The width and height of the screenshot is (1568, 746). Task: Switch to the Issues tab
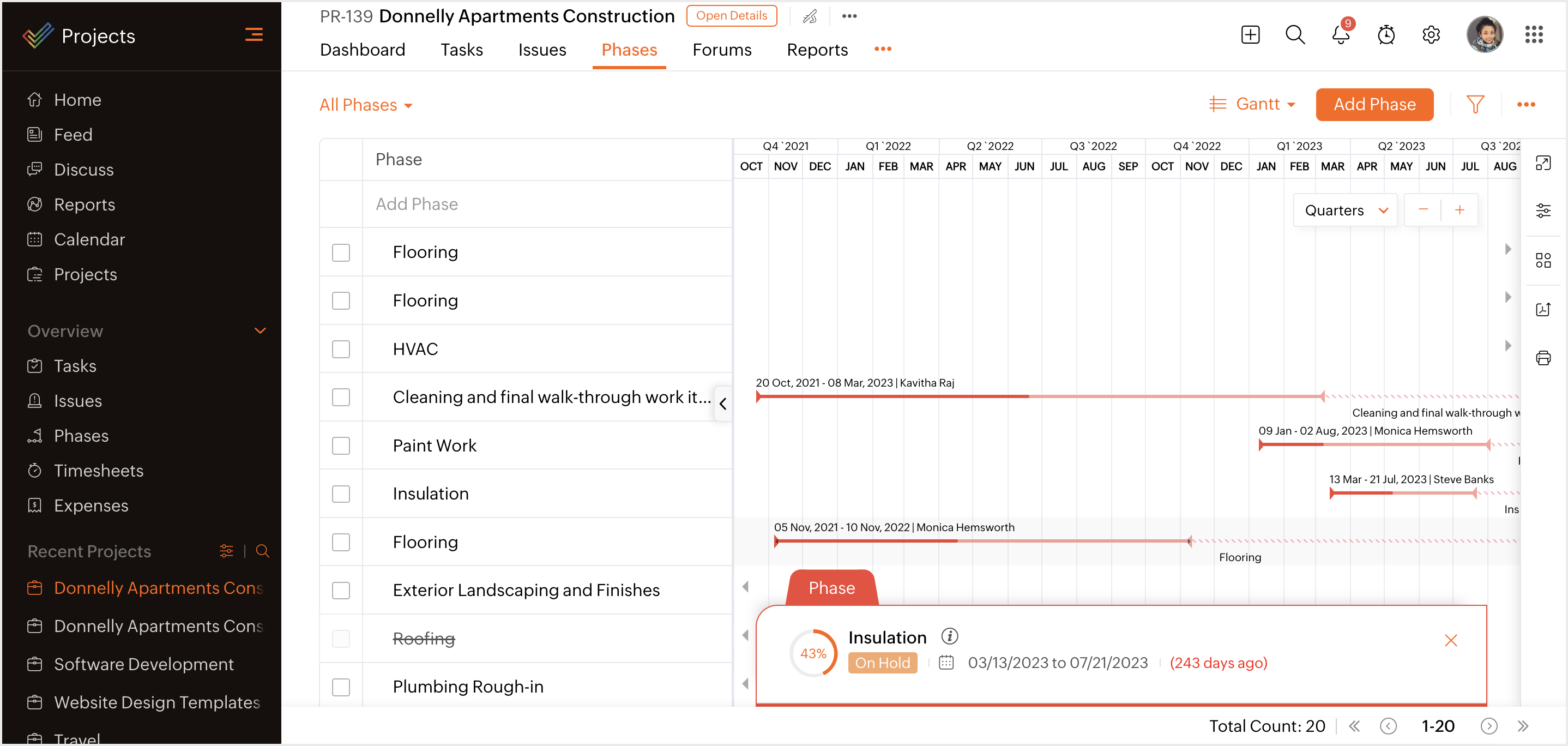click(x=542, y=50)
